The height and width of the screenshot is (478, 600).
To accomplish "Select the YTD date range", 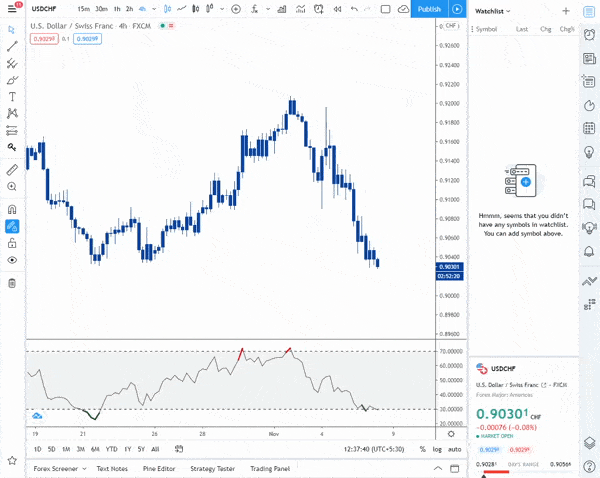I will (111, 449).
